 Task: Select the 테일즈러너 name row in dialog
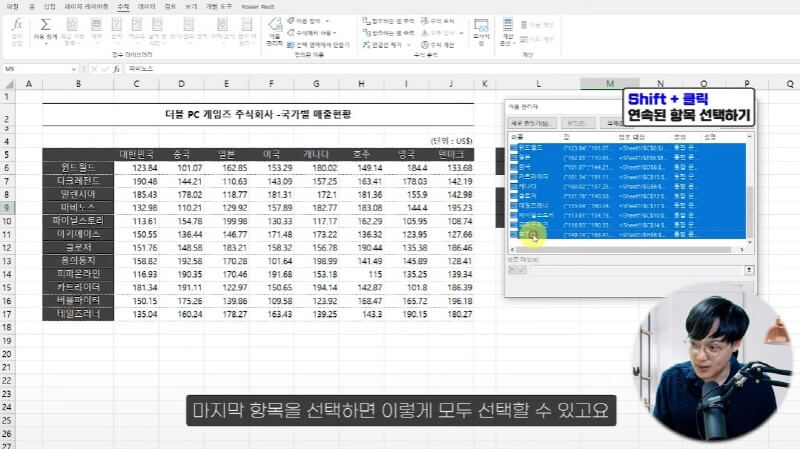(628, 206)
